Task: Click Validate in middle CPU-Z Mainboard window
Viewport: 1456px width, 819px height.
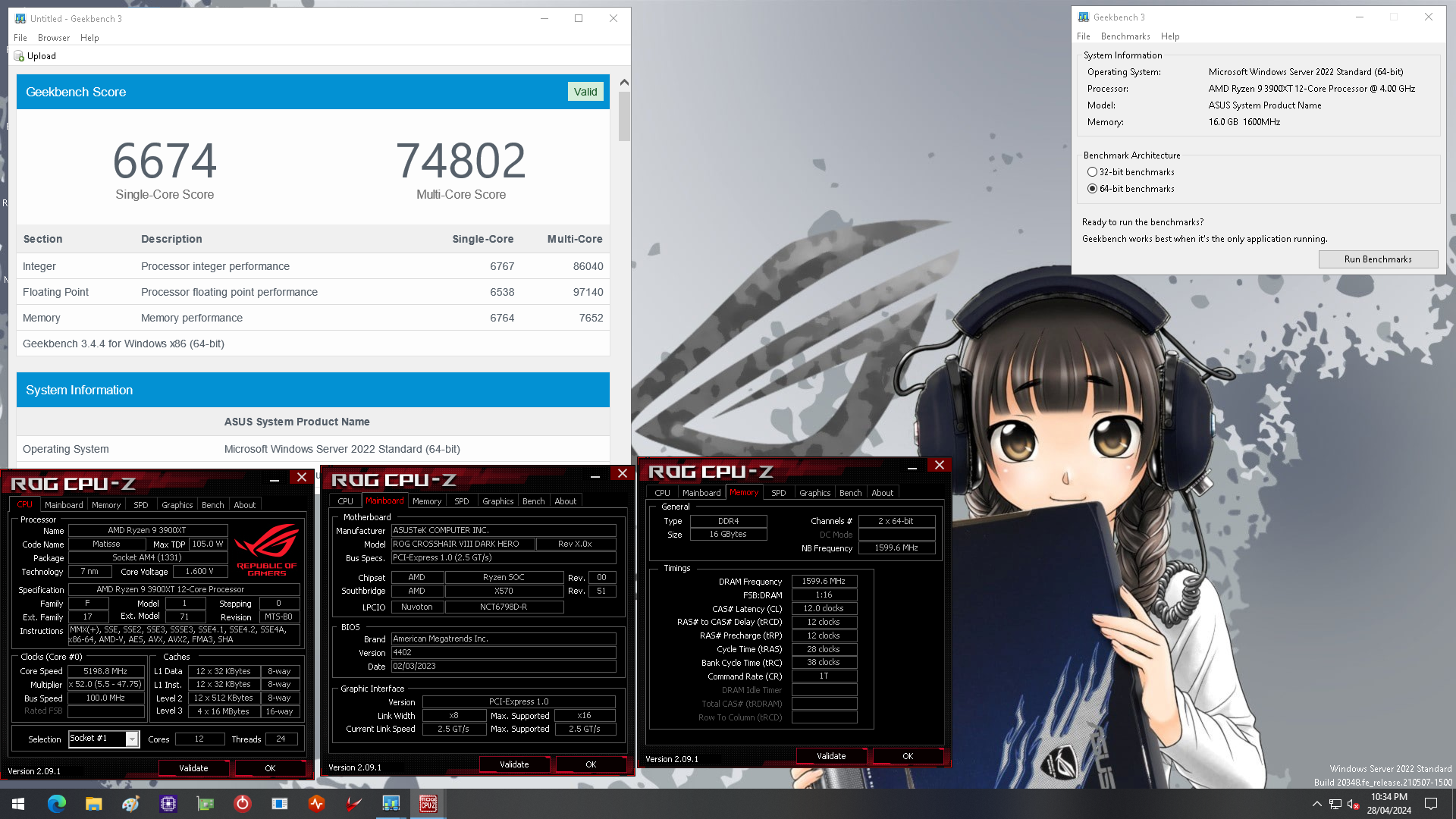Action: (514, 764)
